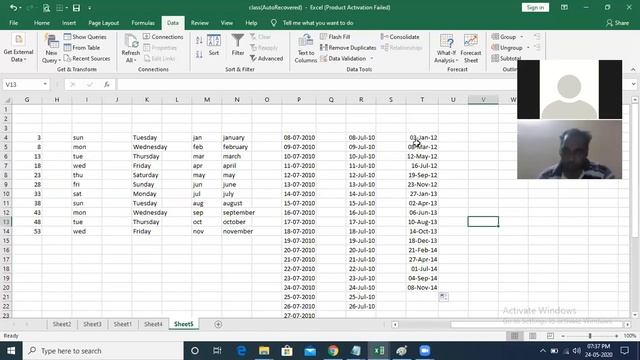Collapse the ribbon chevron
This screenshot has height=360, width=640.
click(633, 70)
